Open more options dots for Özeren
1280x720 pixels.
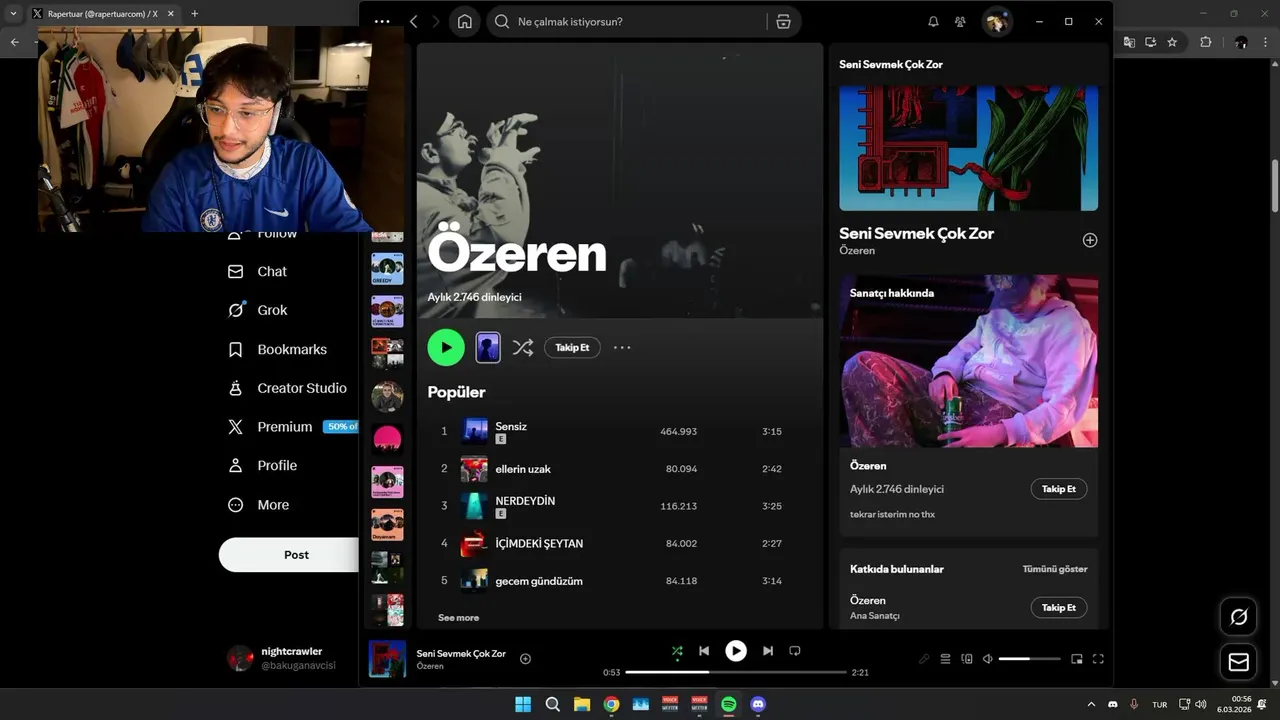[622, 348]
